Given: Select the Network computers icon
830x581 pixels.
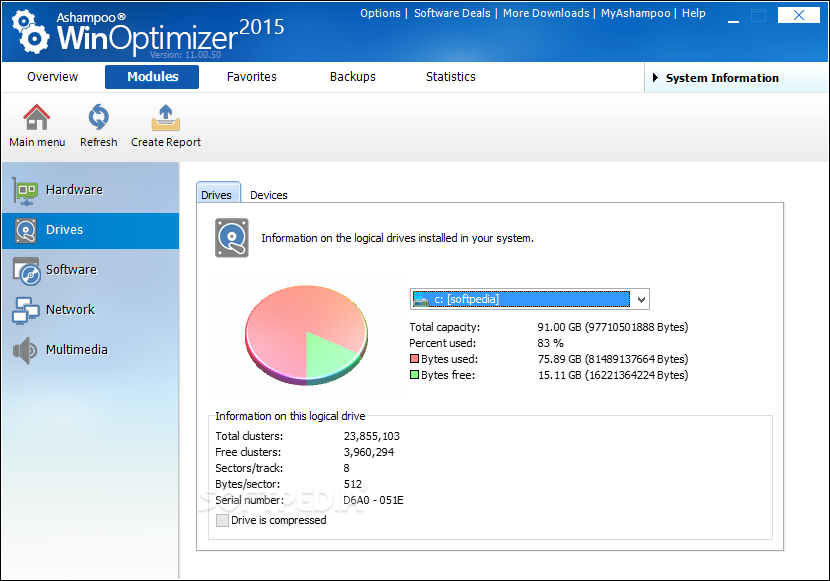Looking at the screenshot, I should pos(25,310).
